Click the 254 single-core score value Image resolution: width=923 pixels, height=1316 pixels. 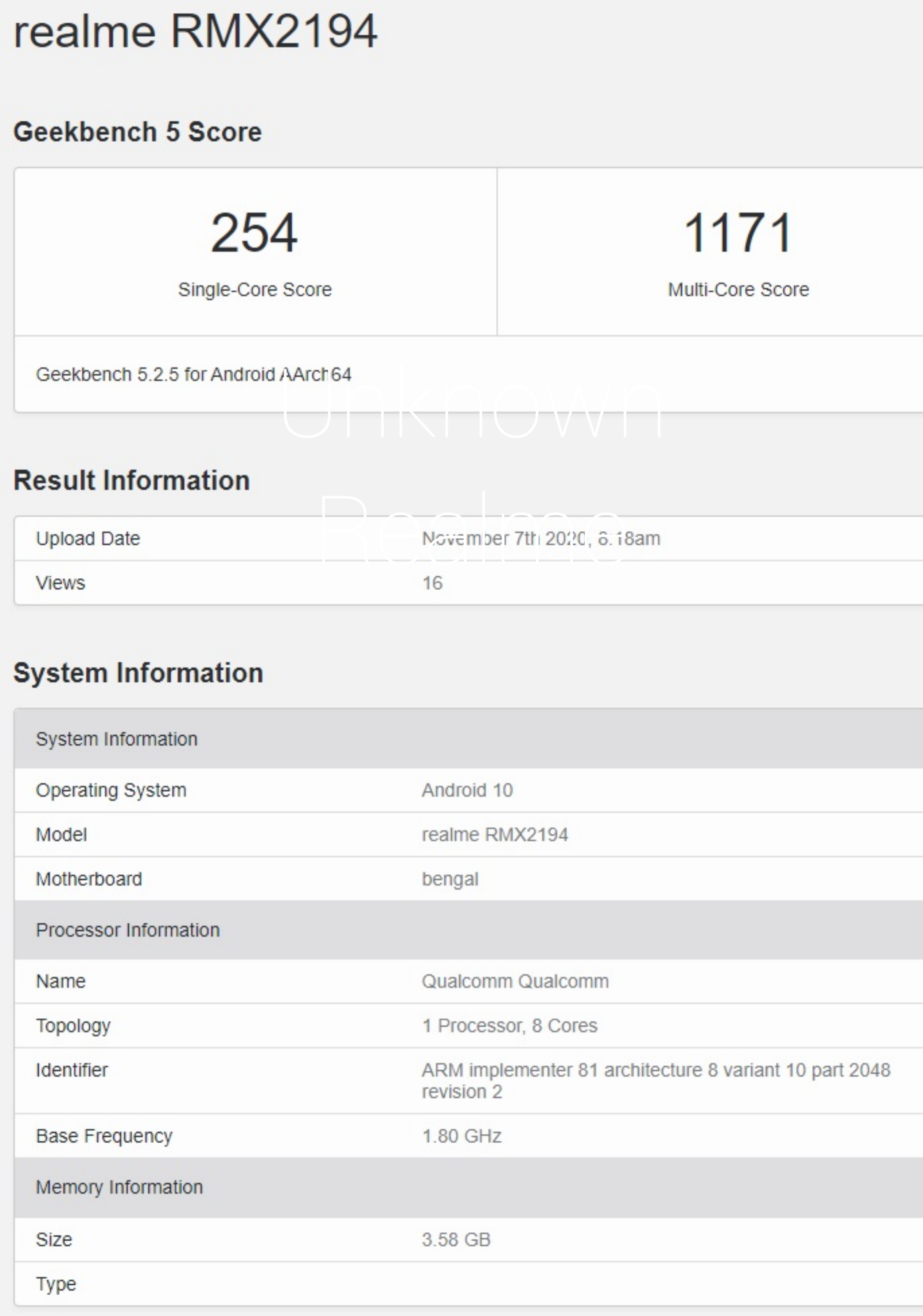(254, 233)
